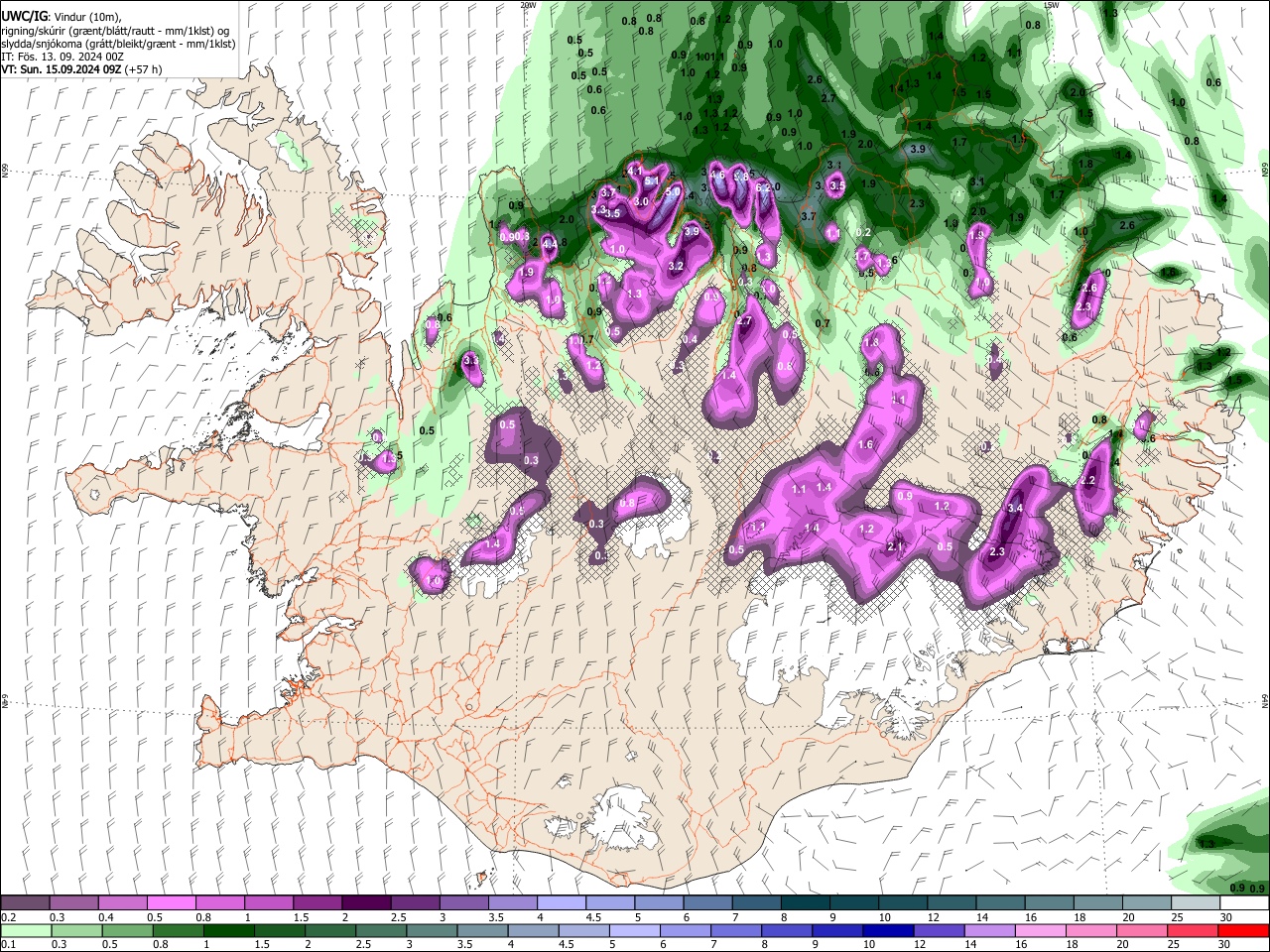Click the 4.6 precipitation value on the map
The height and width of the screenshot is (952, 1270).
[x=717, y=175]
